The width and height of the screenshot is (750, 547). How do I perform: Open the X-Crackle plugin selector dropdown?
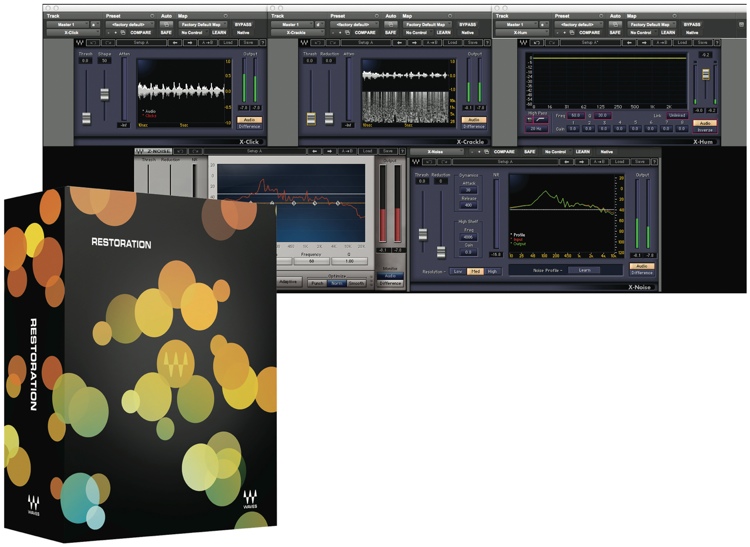click(298, 33)
